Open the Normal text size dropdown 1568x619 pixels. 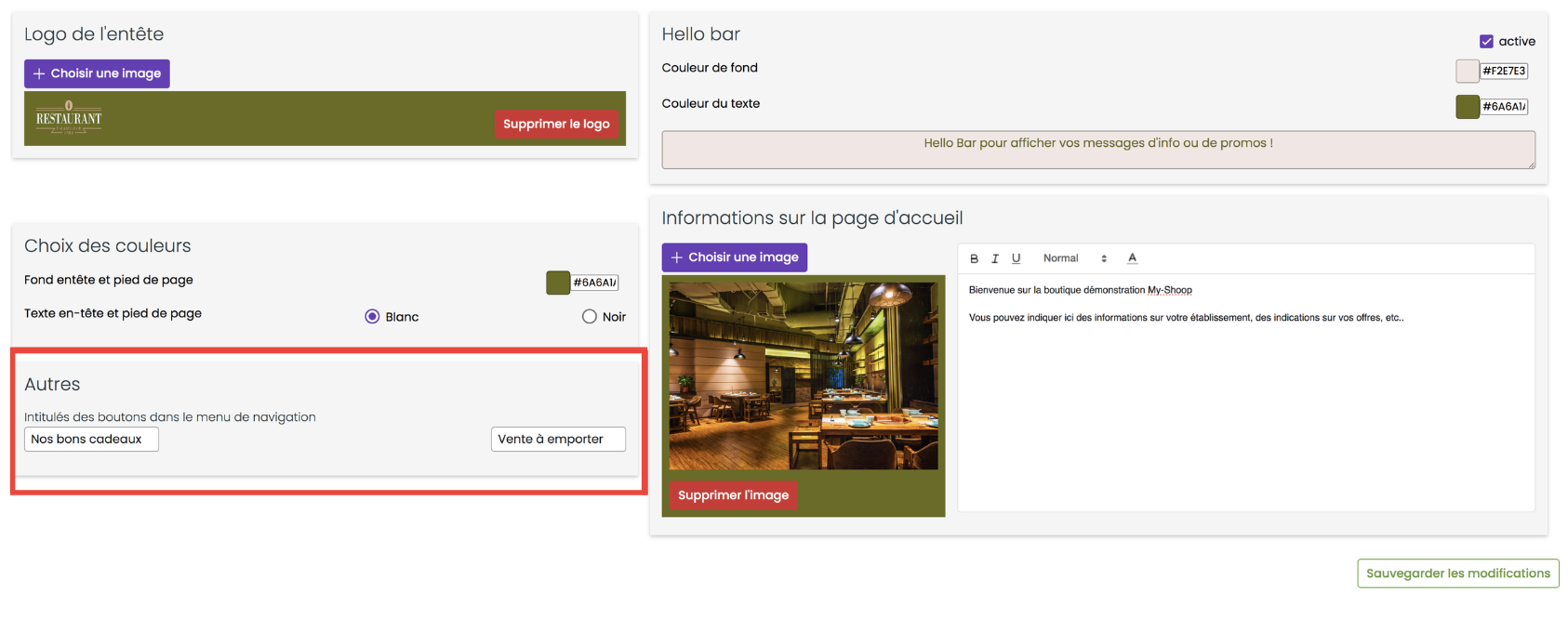click(x=1074, y=258)
